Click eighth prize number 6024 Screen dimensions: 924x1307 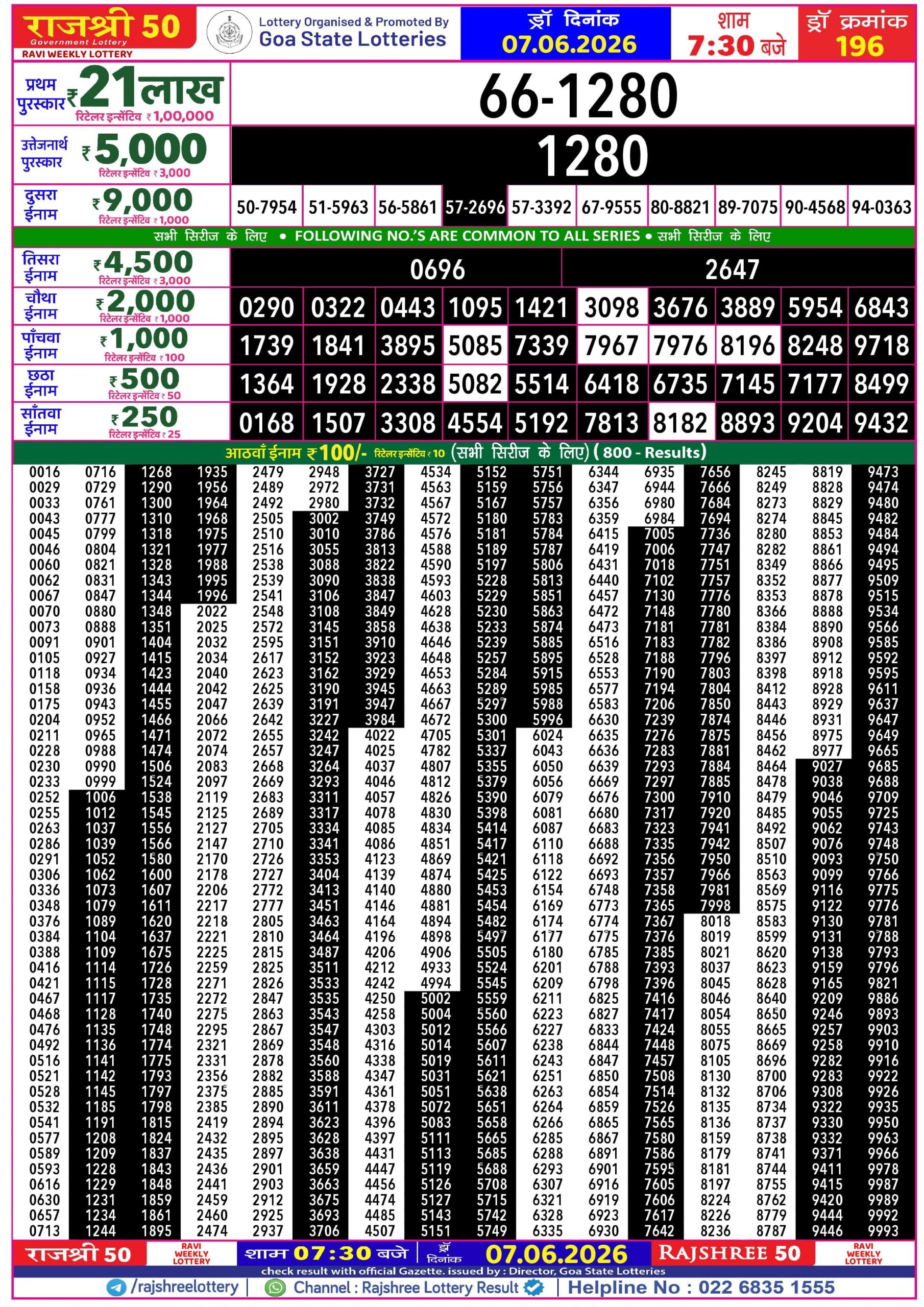click(548, 736)
